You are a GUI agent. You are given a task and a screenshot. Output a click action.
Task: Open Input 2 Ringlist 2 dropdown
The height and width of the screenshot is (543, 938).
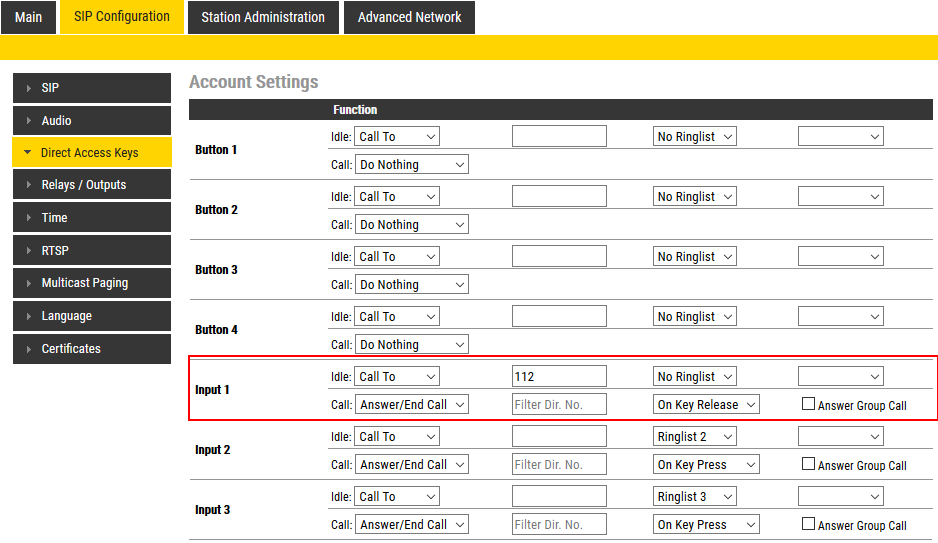pos(694,437)
